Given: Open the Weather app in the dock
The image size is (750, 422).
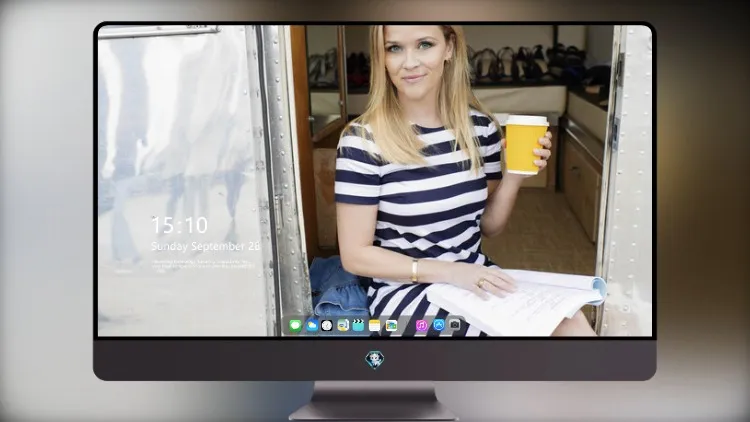Looking at the screenshot, I should point(311,326).
